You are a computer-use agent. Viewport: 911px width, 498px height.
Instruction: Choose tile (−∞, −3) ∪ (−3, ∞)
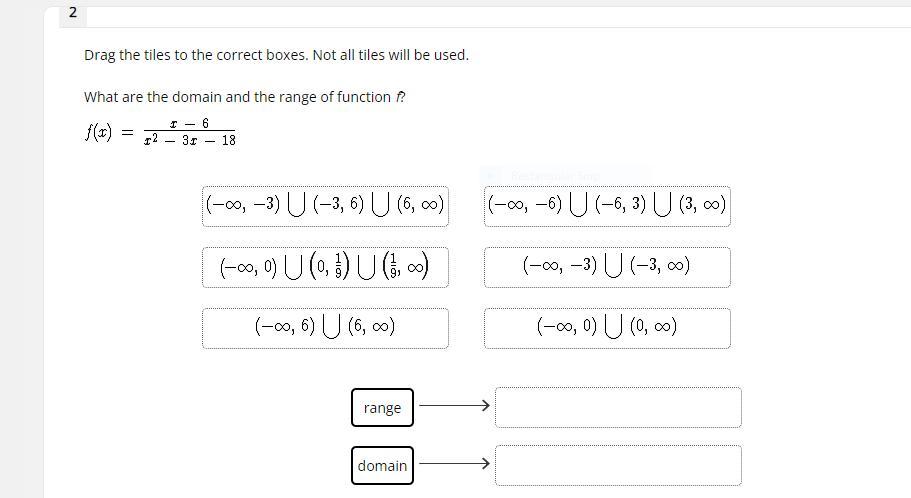(x=607, y=267)
